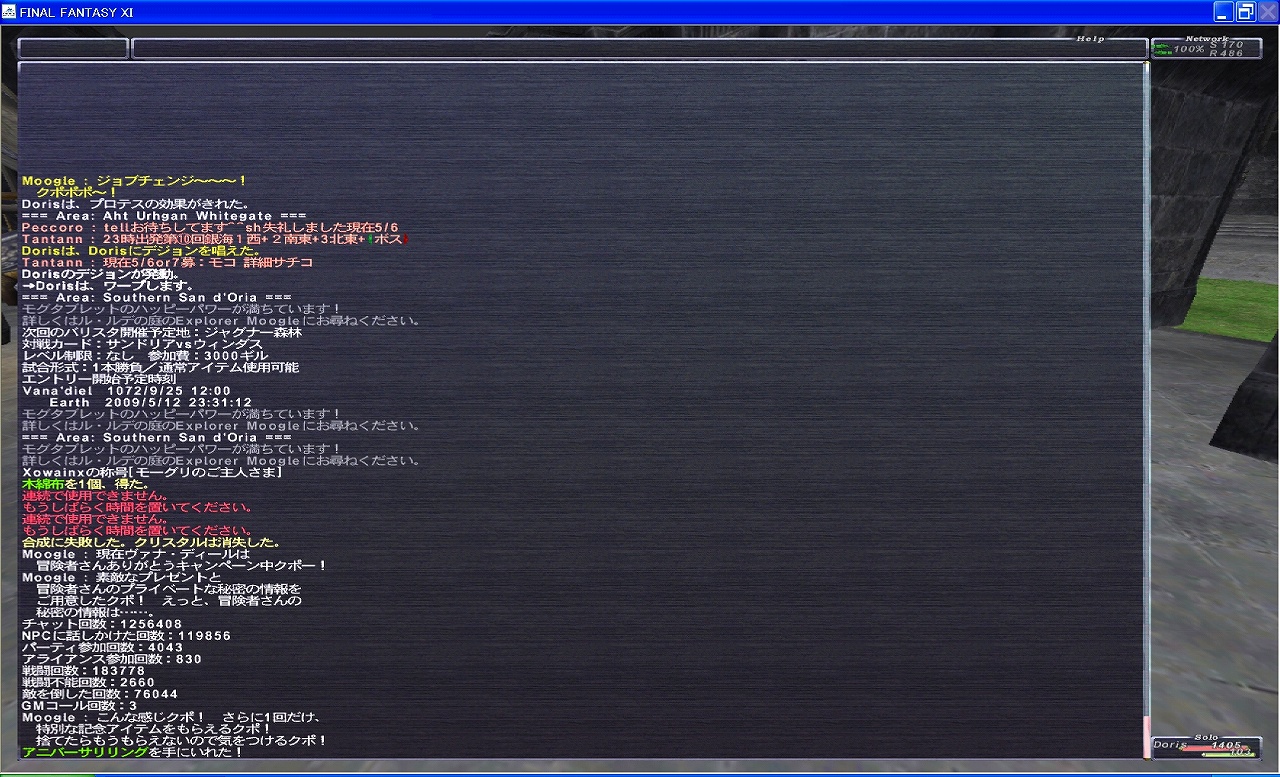
Task: Click the line 'Dorisのデジョンが発動'
Action: coord(100,273)
